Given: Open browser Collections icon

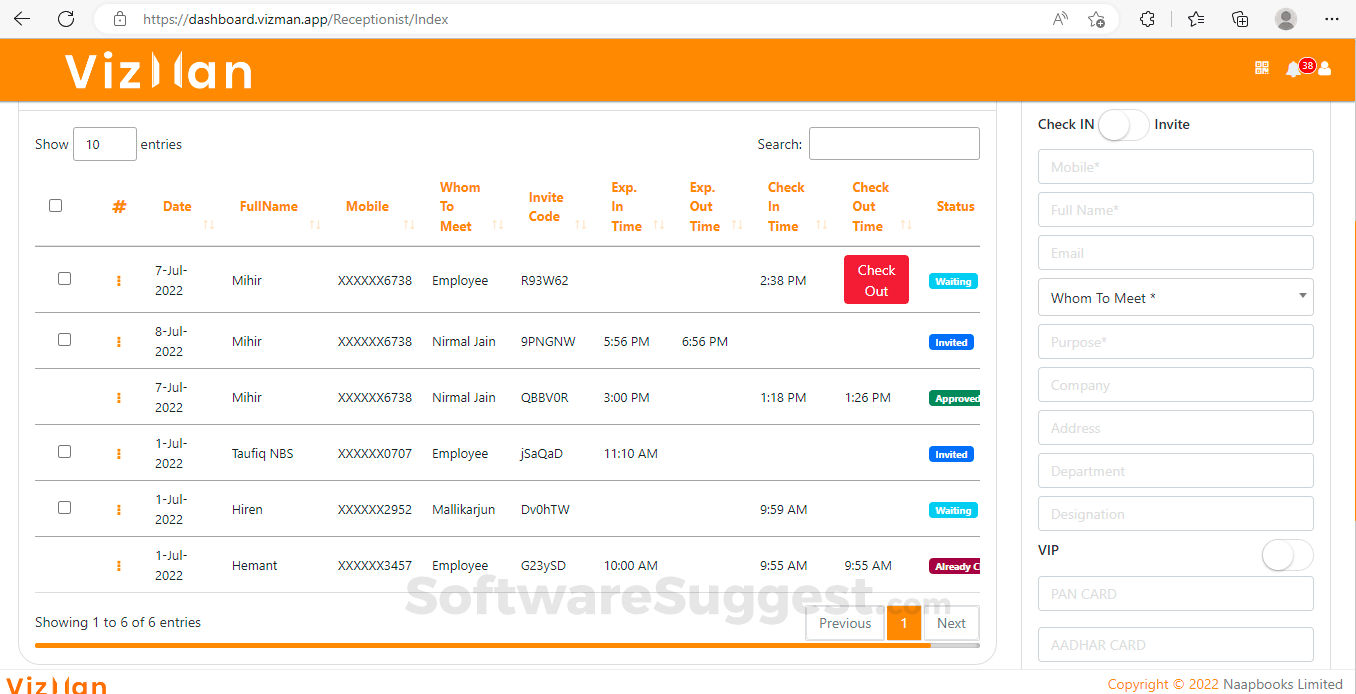Looking at the screenshot, I should pyautogui.click(x=1240, y=19).
